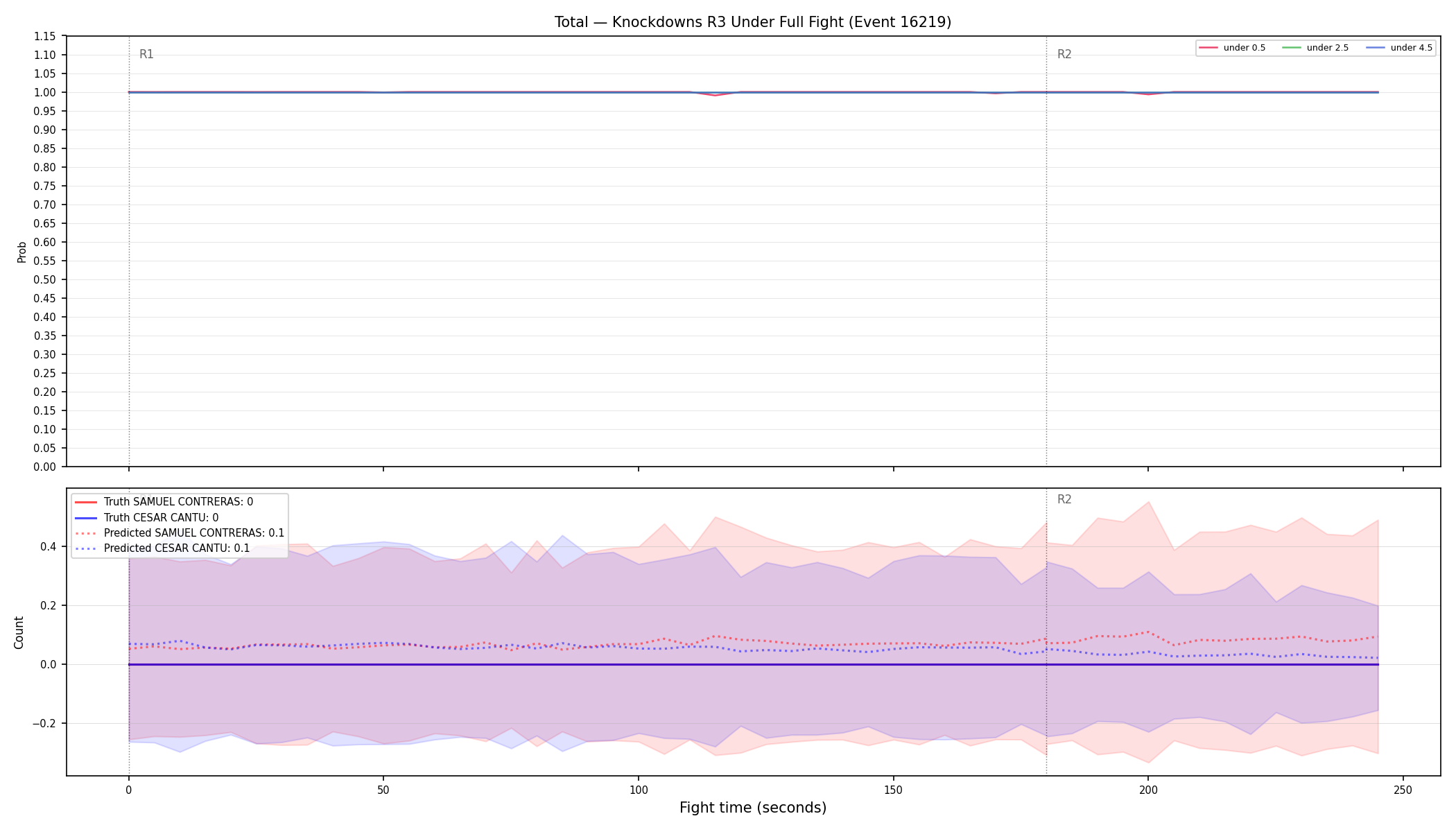Click the 'under 4.5' legend entry
Viewport: 1456px width, 832px height.
1399,48
